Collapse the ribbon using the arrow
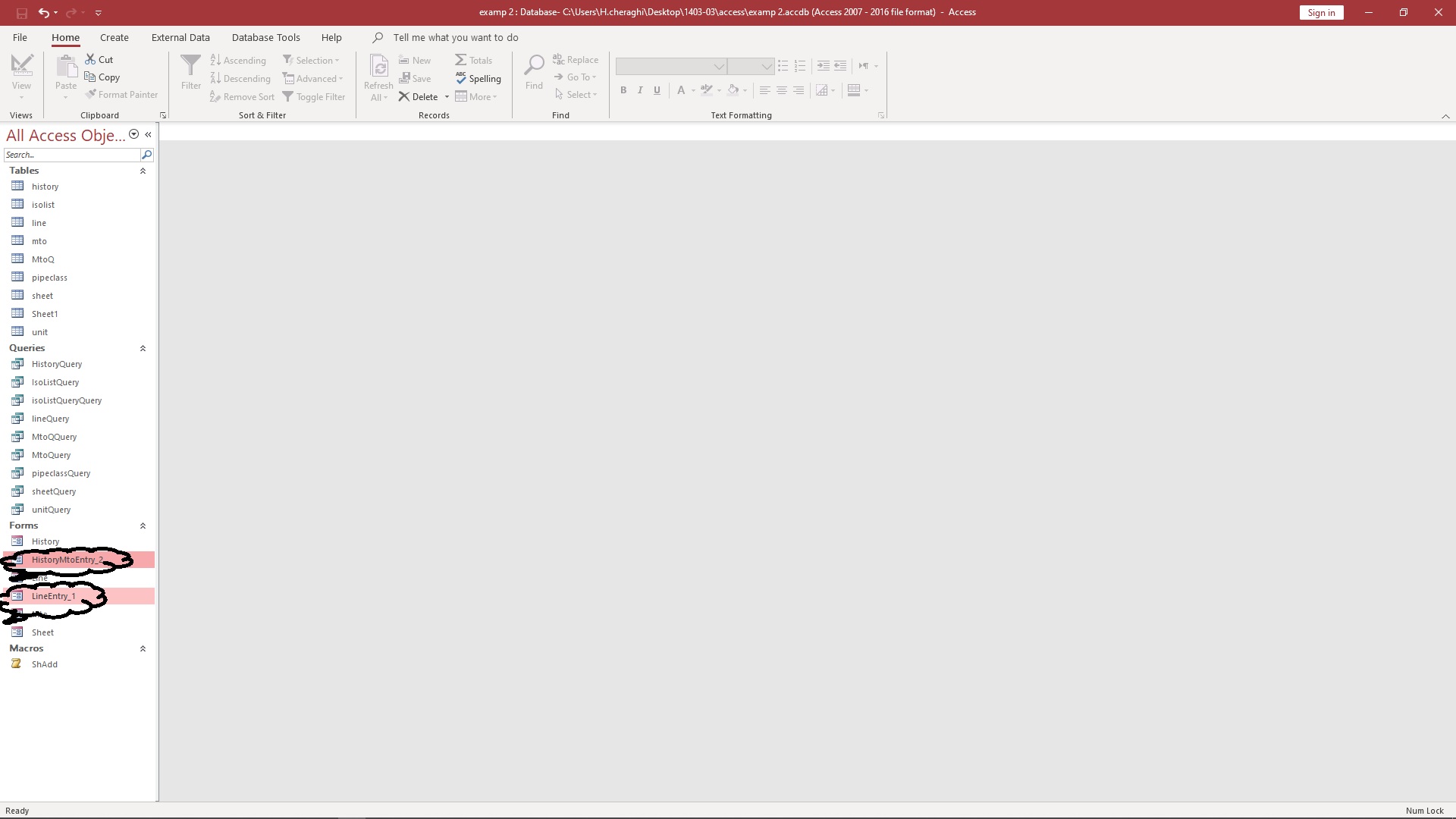 pyautogui.click(x=1445, y=116)
